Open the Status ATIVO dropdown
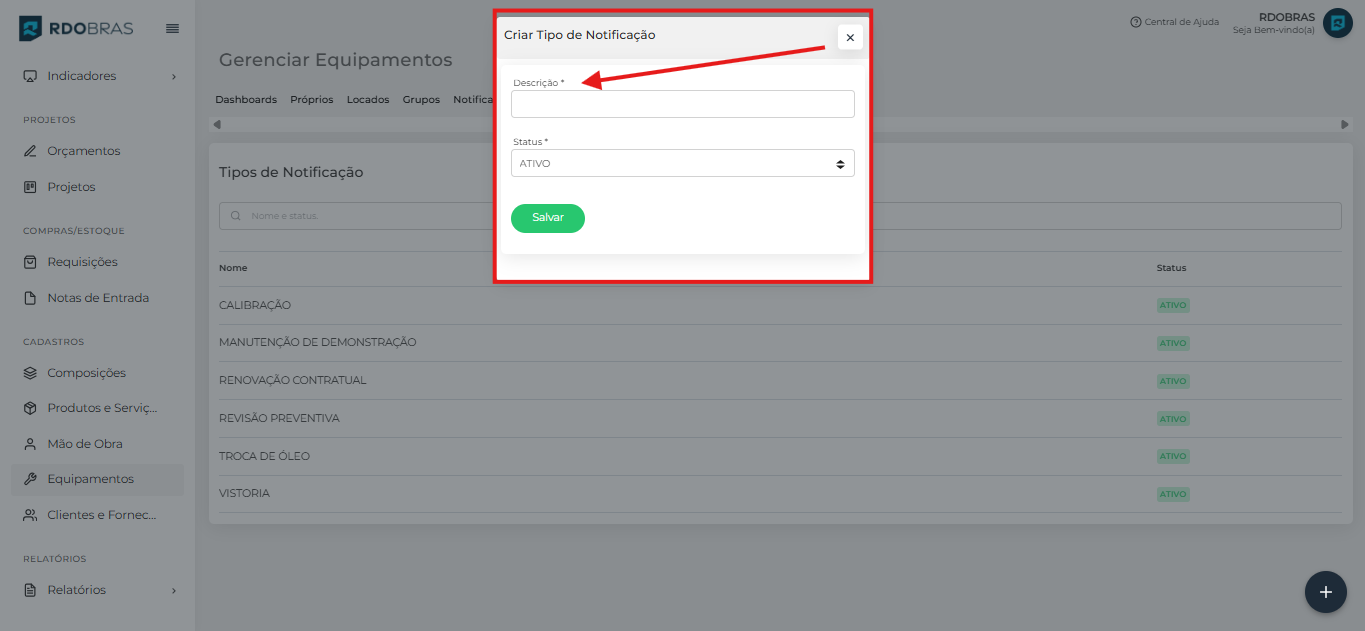Screen dimensions: 1365x631 [682, 163]
